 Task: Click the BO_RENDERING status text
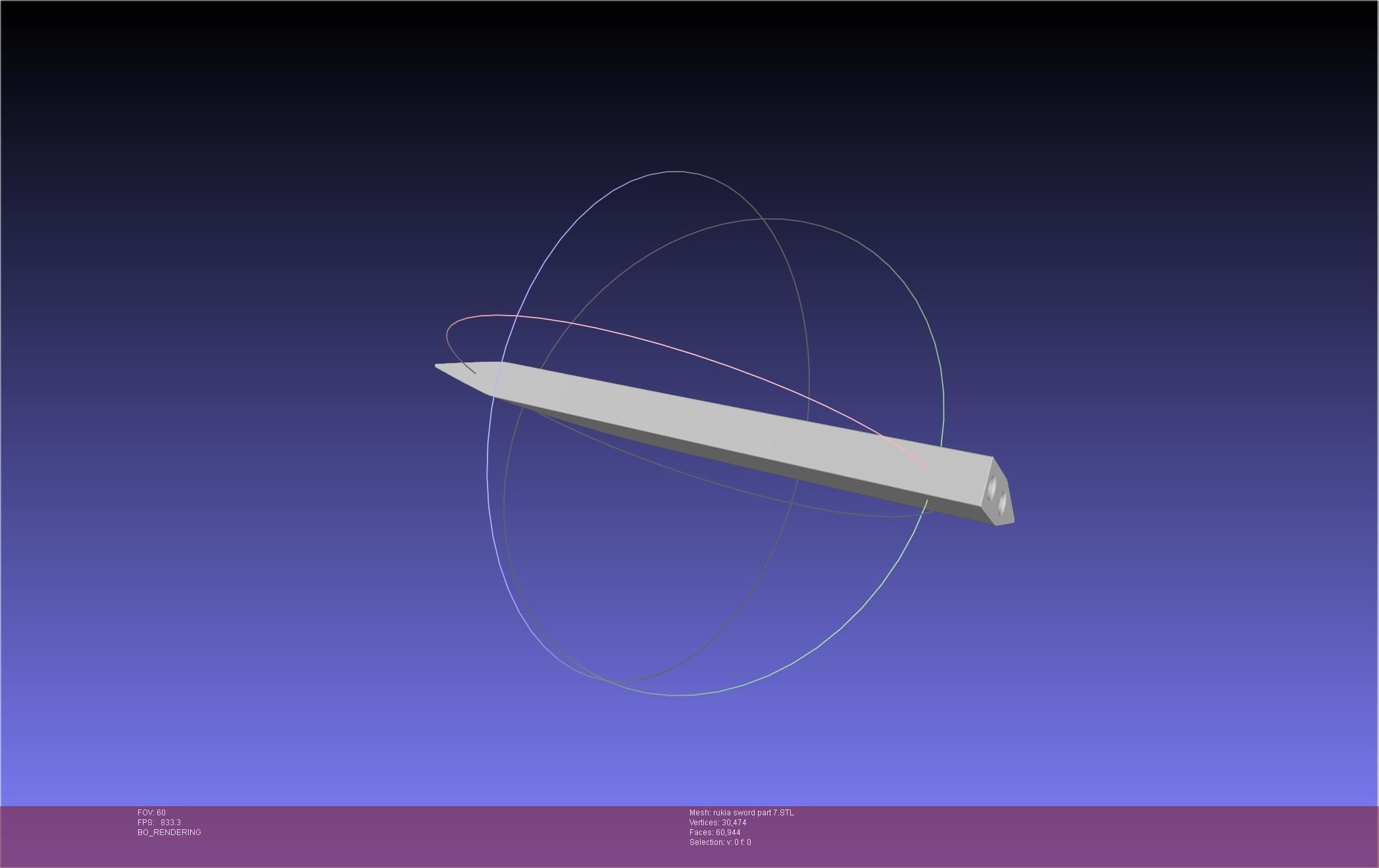tap(169, 832)
